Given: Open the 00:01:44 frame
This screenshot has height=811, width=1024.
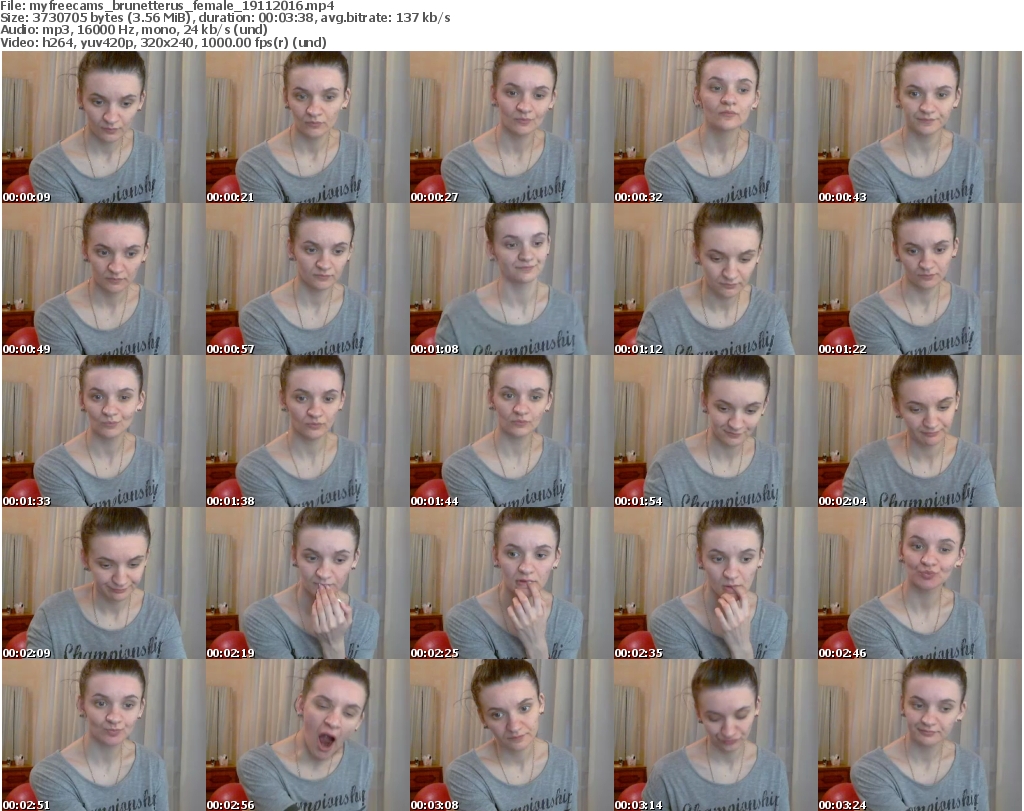Looking at the screenshot, I should tap(511, 431).
